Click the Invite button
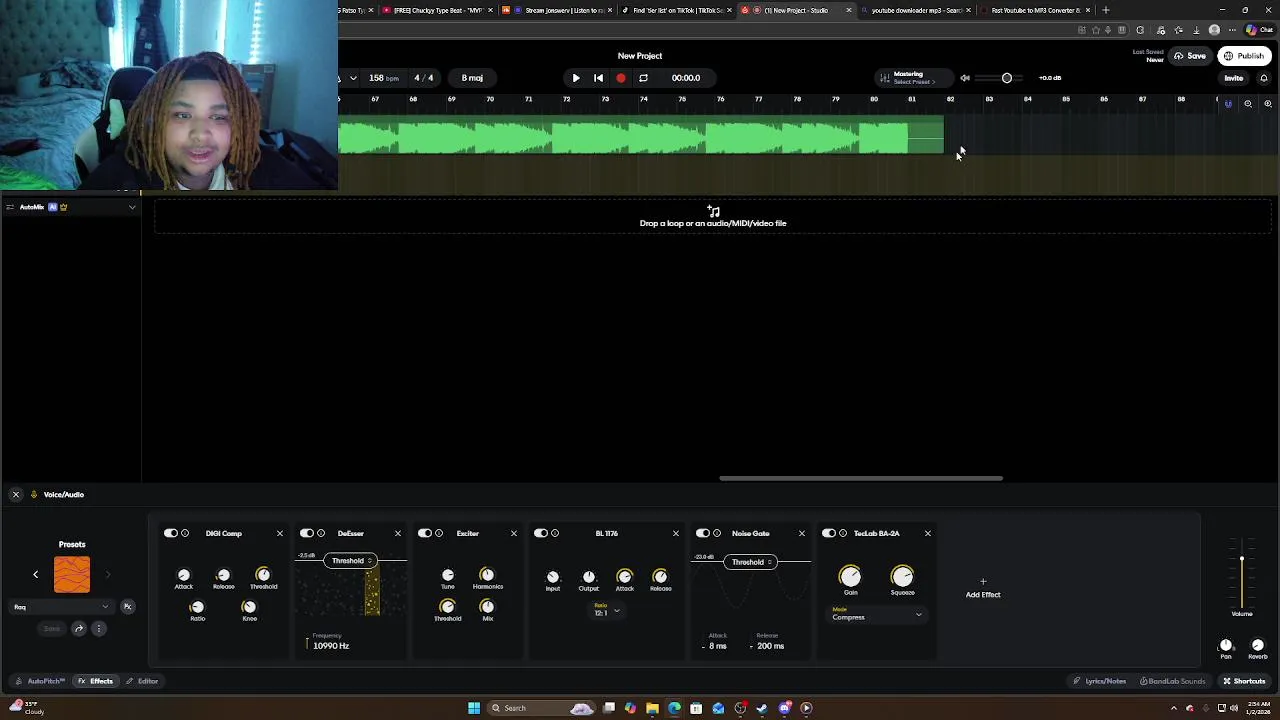Image resolution: width=1280 pixels, height=720 pixels. coord(1234,78)
